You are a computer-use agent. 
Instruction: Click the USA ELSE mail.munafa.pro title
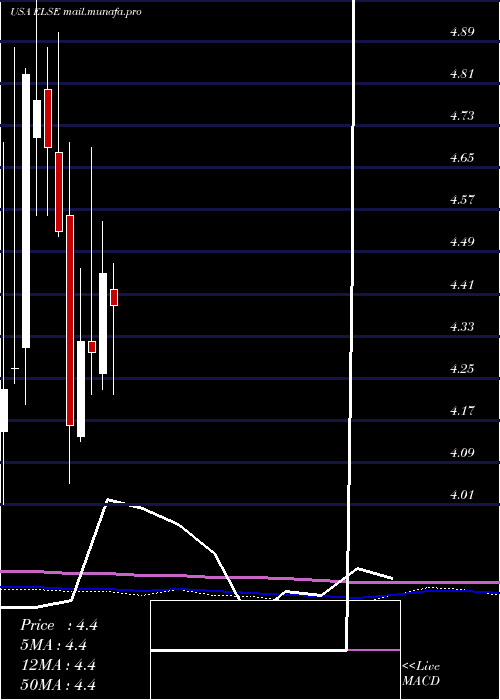pyautogui.click(x=76, y=12)
